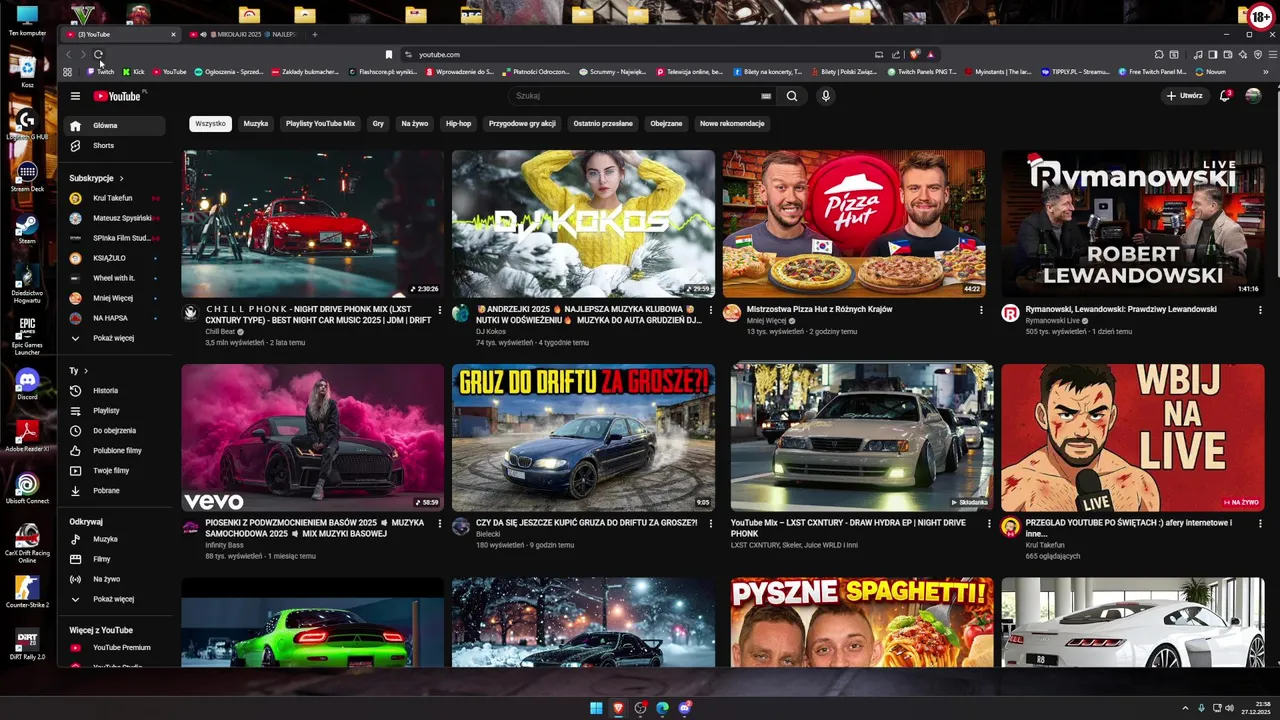Viewport: 1280px width, 720px height.
Task: Select Playlisty YouTube Mix chip
Action: click(320, 124)
